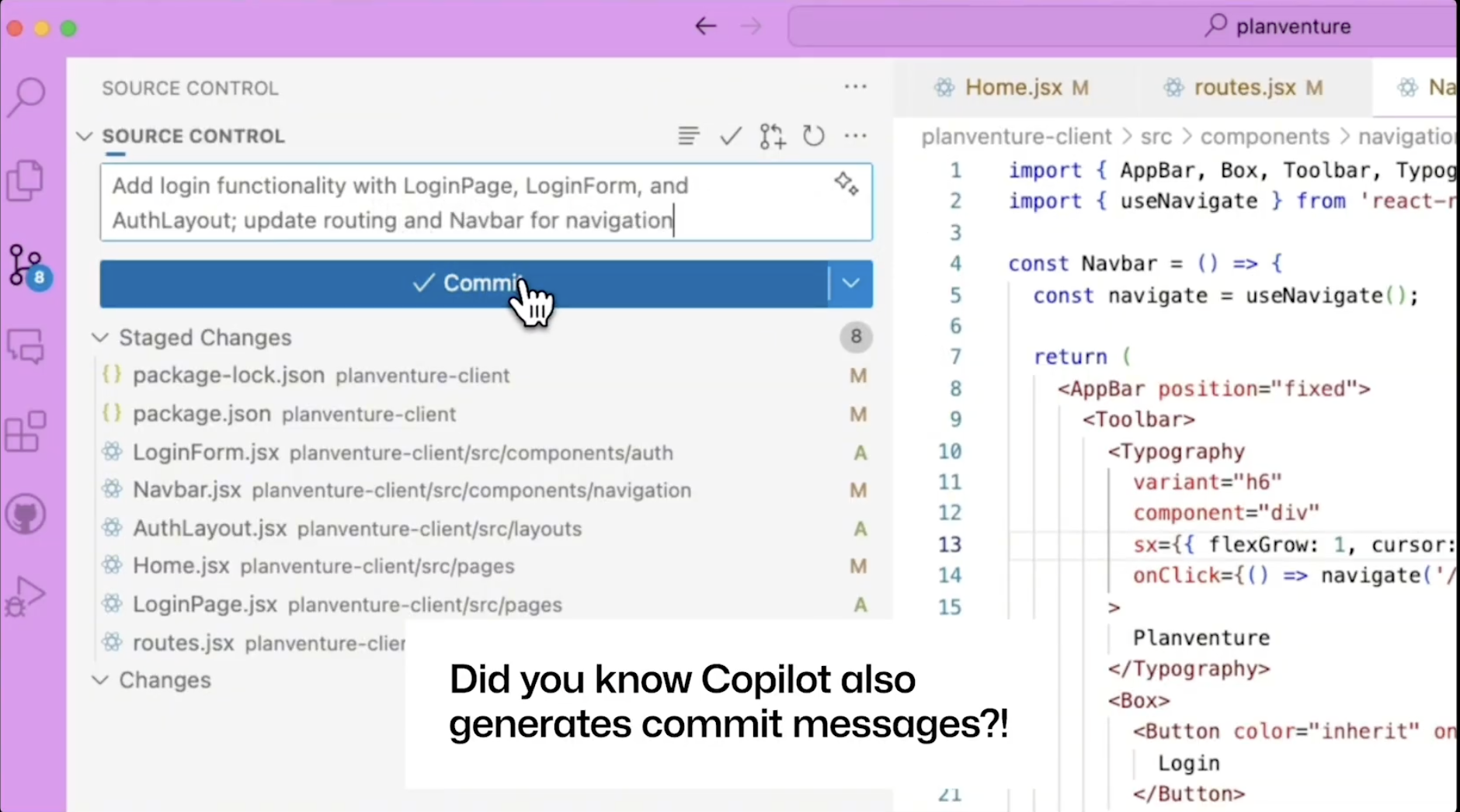1460x812 pixels.
Task: Collapse the Changes section
Action: (100, 680)
